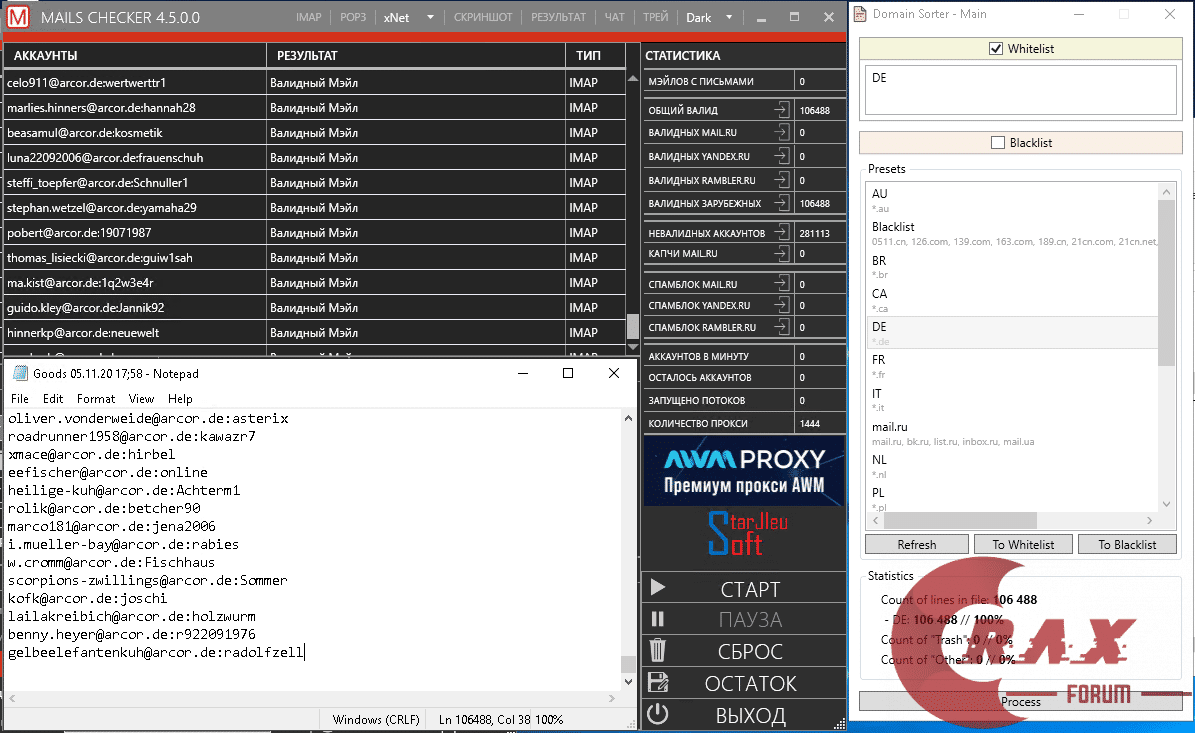Screen dimensions: 1195x733
Task: Open the ЧАТ menu item
Action: [614, 18]
